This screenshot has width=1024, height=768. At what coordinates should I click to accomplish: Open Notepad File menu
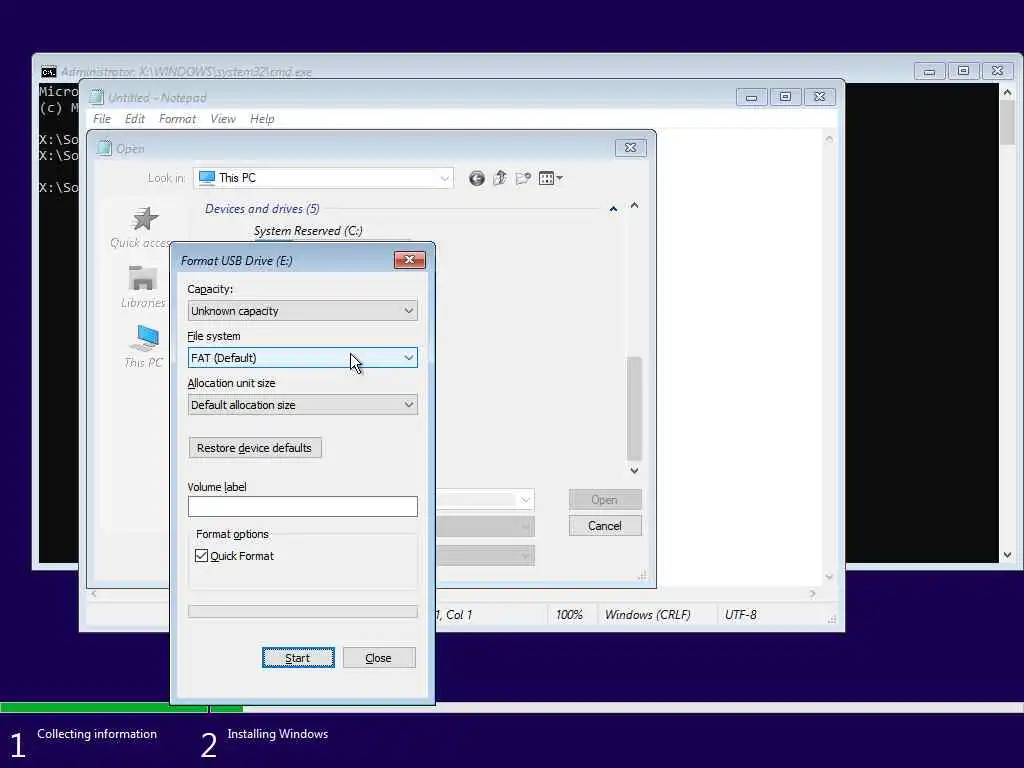102,119
